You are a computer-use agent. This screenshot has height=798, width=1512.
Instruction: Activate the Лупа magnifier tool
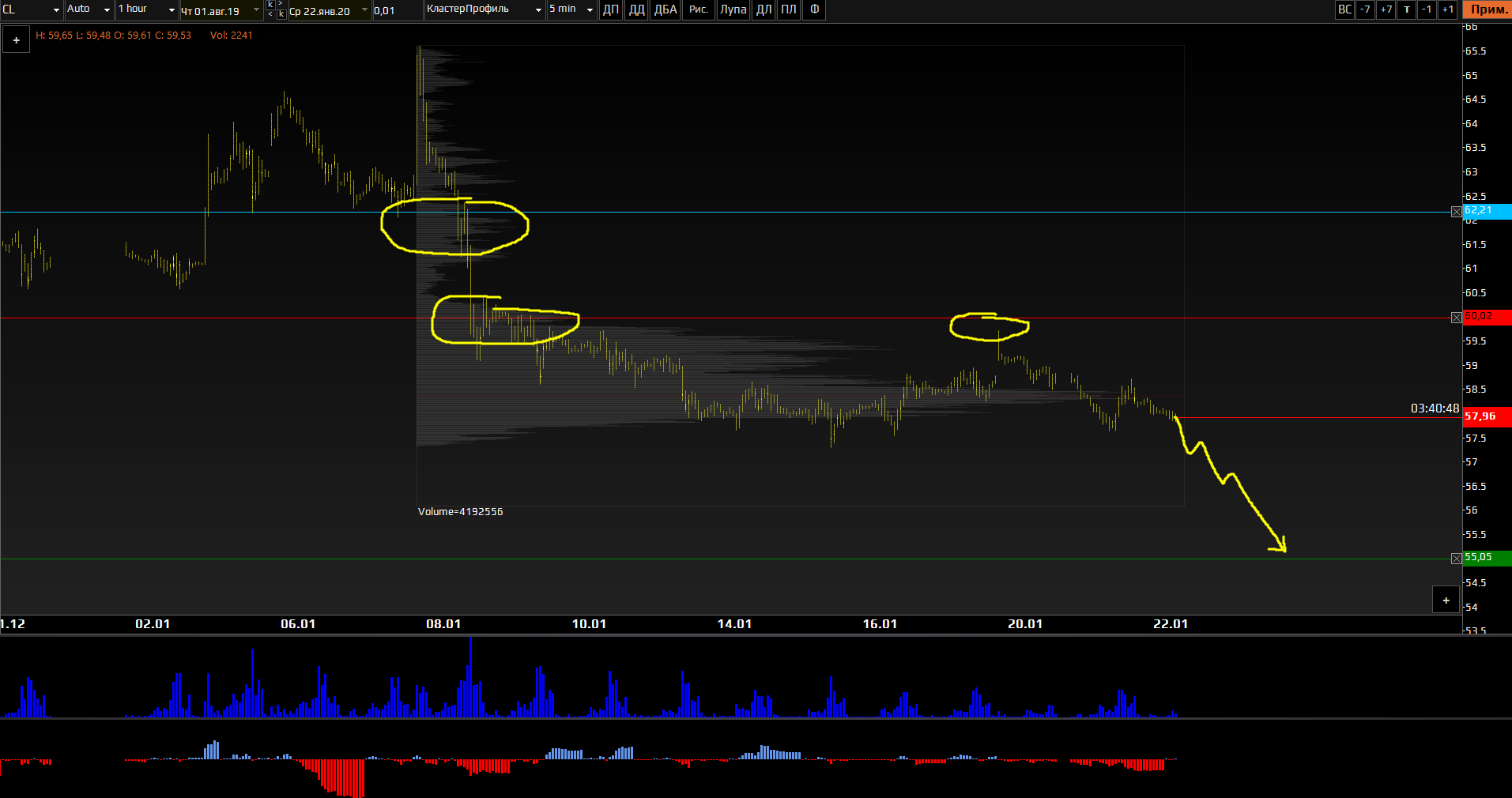pyautogui.click(x=733, y=9)
